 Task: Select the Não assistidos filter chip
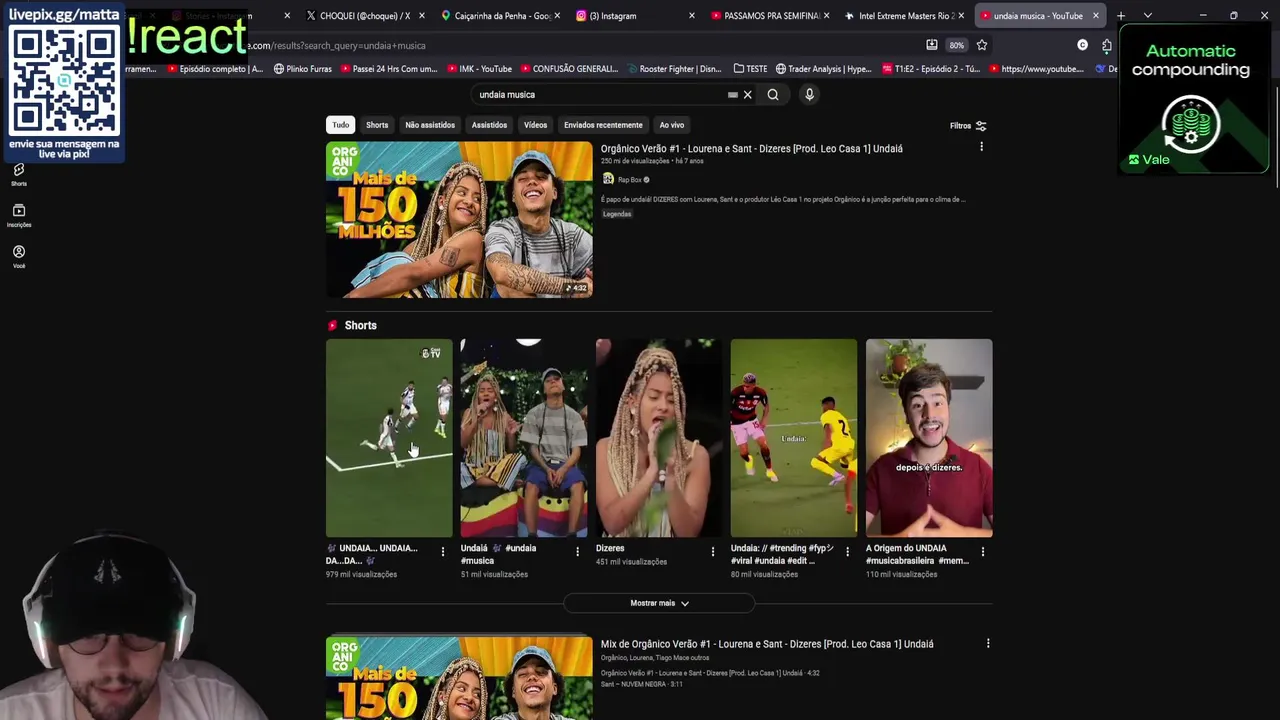(430, 125)
